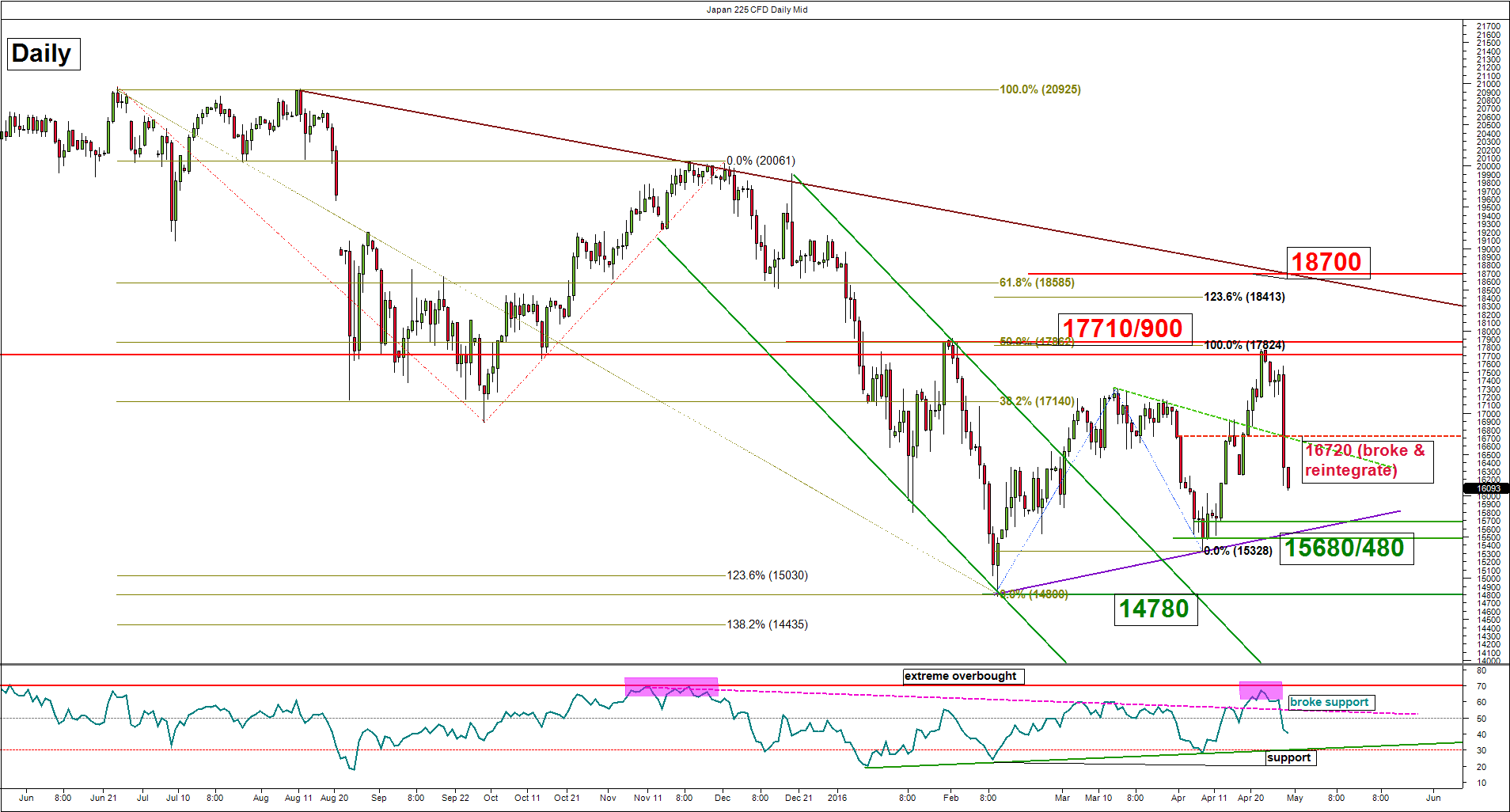This screenshot has width=1510, height=812.
Task: Click the 16093 current price marker
Action: (1488, 488)
